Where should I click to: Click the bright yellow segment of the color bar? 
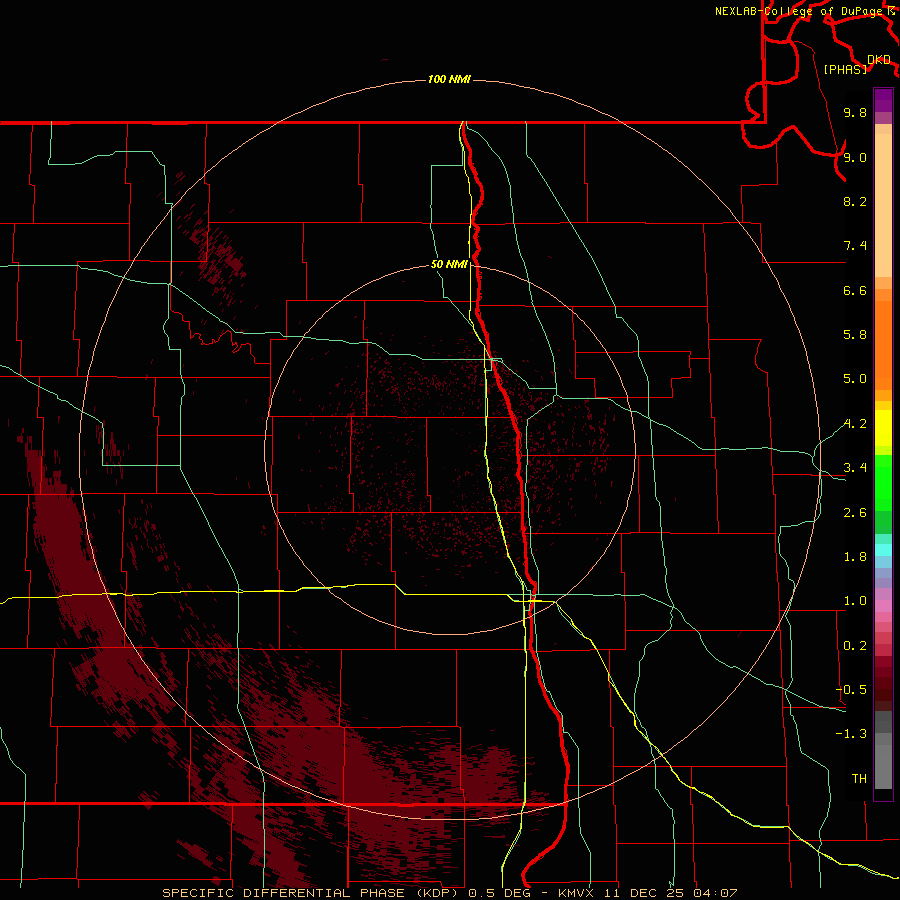point(883,428)
